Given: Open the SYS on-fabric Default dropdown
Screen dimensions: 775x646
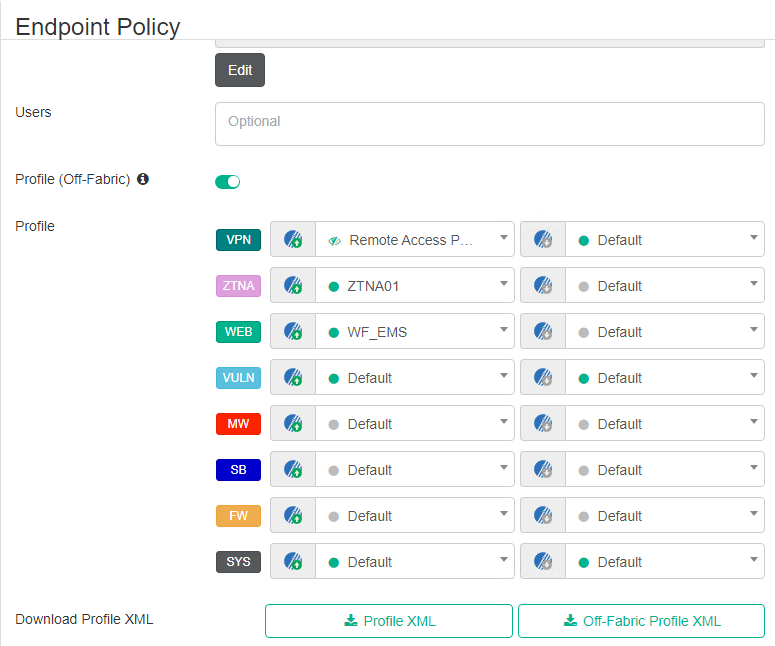Looking at the screenshot, I should pyautogui.click(x=415, y=561).
